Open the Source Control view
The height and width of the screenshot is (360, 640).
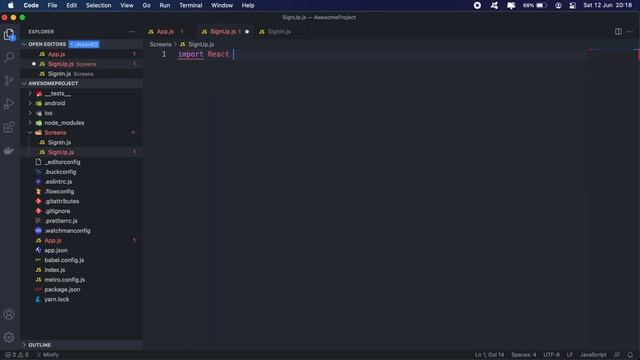[x=9, y=80]
